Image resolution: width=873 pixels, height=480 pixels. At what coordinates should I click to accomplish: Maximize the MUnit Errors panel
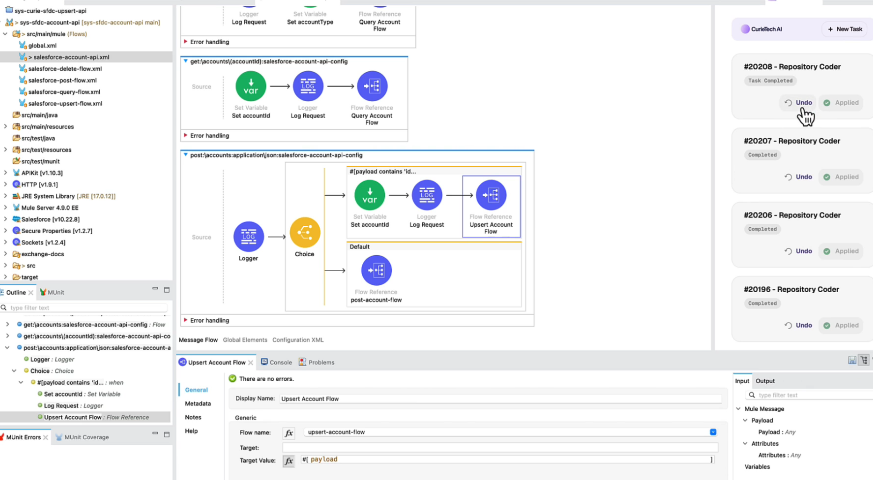(166, 434)
